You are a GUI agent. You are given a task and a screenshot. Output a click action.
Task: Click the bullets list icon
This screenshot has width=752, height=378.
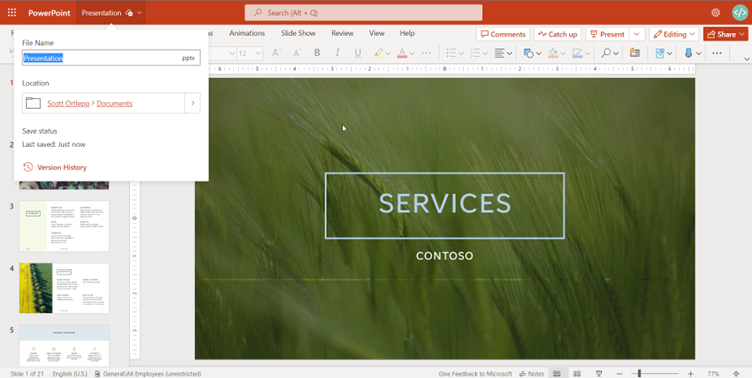point(451,53)
